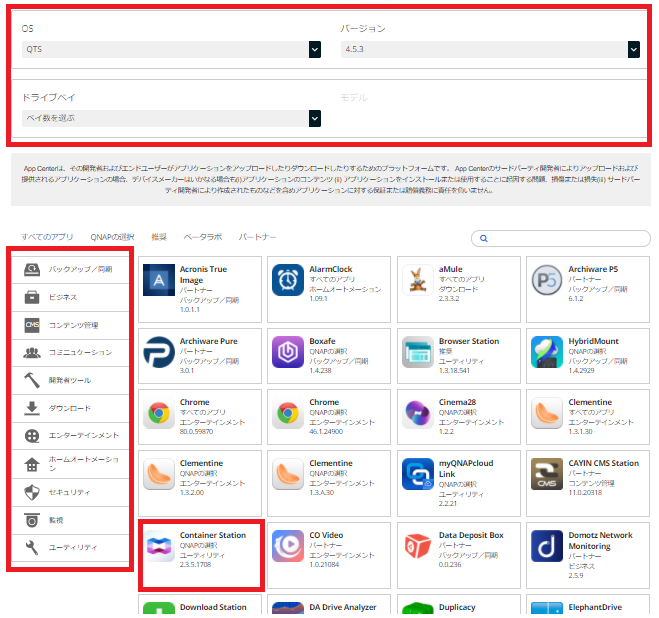
Task: Select the すべてのアプリ tab
Action: point(47,237)
